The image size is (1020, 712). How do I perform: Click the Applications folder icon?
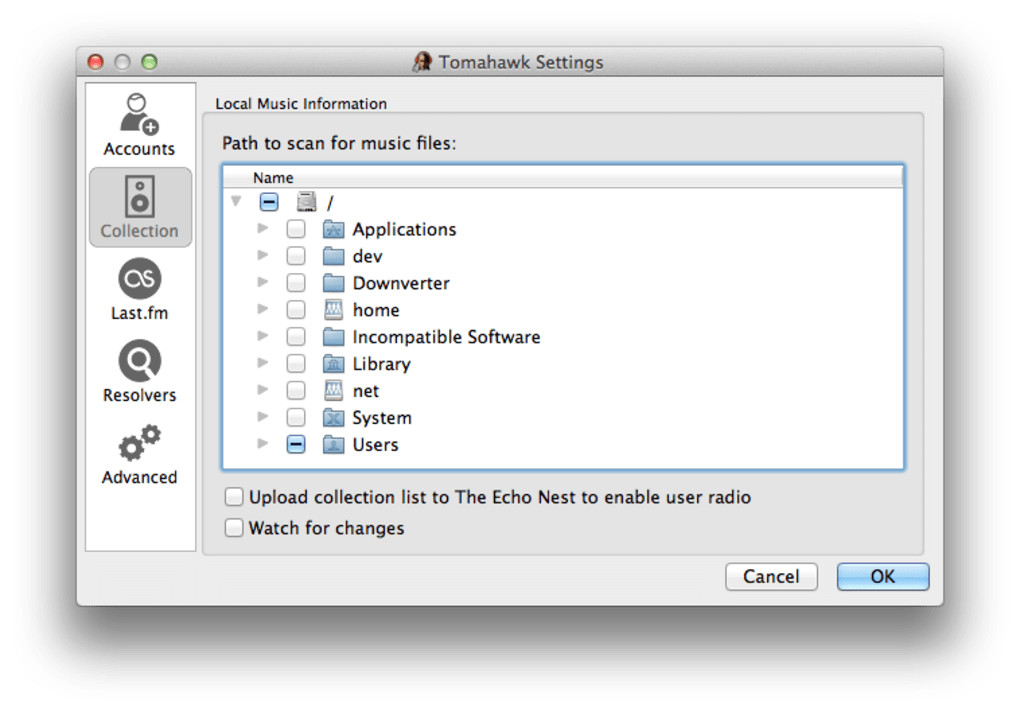pyautogui.click(x=334, y=229)
